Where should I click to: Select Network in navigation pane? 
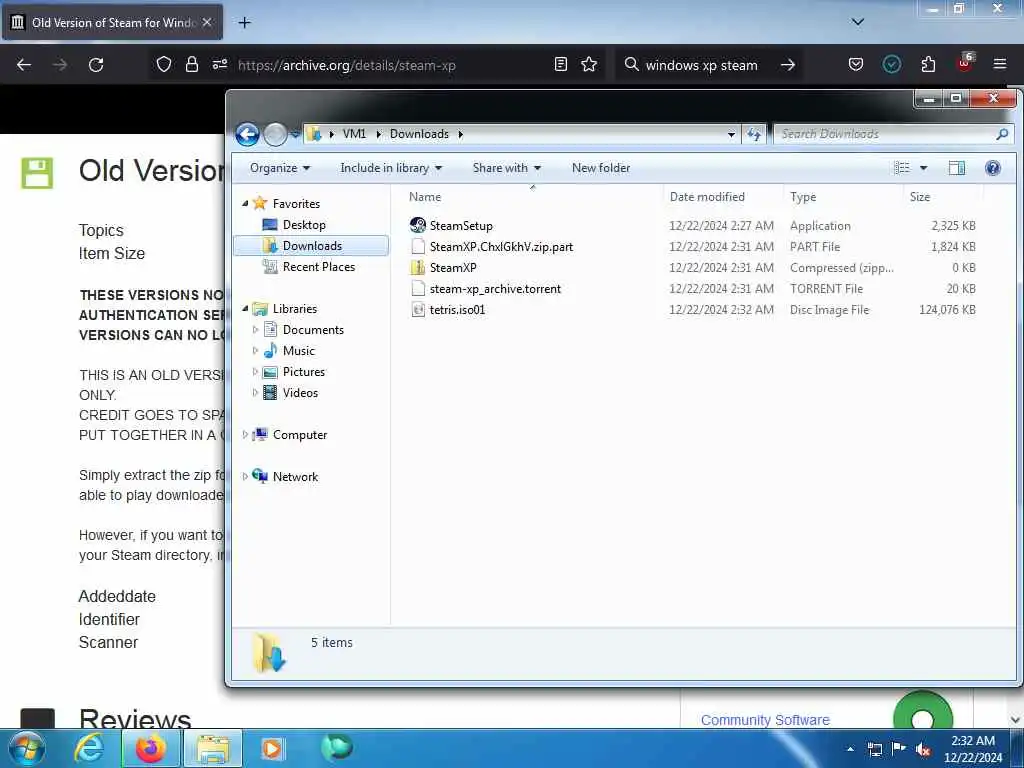pos(295,477)
